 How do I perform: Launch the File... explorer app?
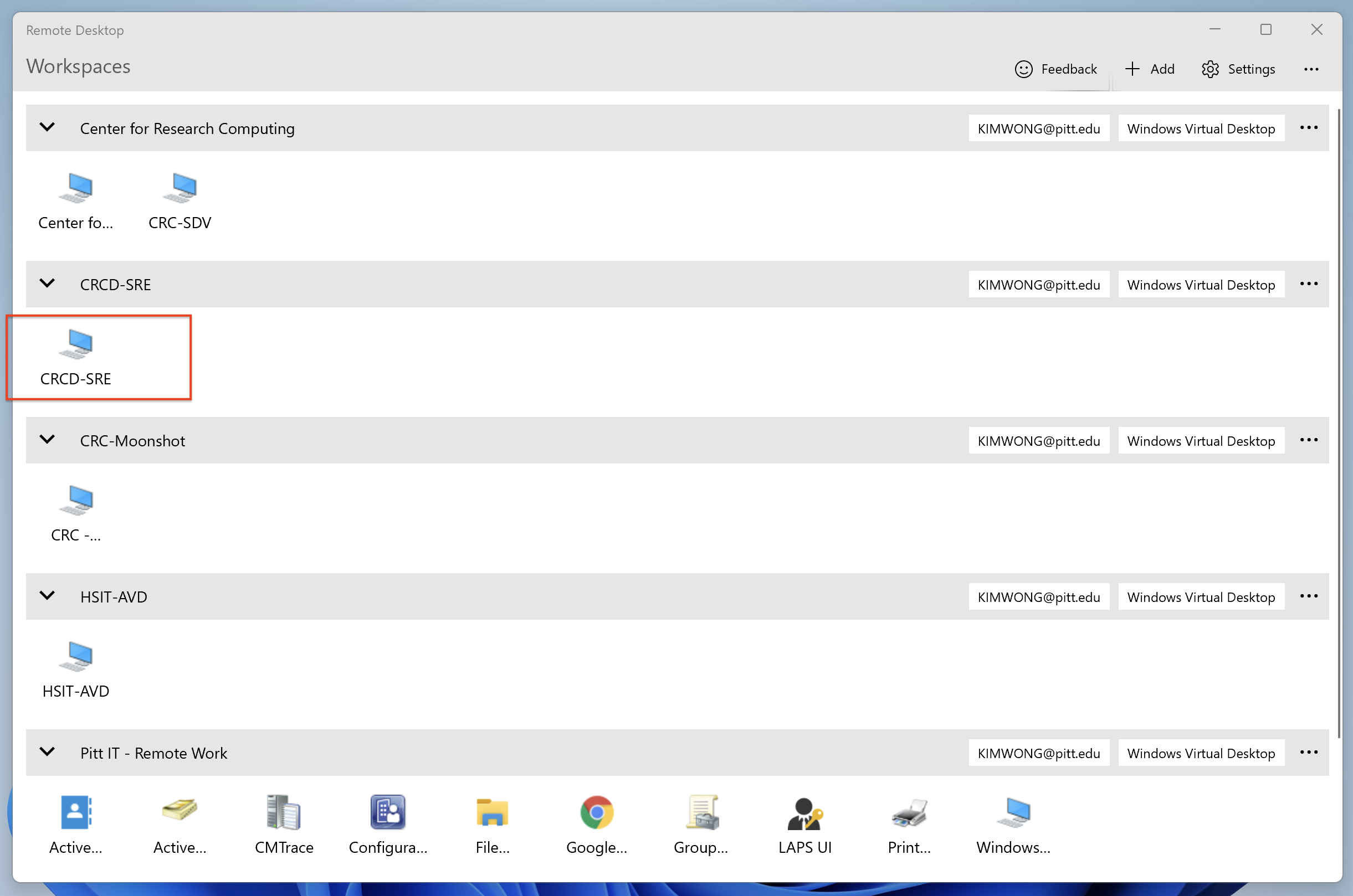coord(492,826)
